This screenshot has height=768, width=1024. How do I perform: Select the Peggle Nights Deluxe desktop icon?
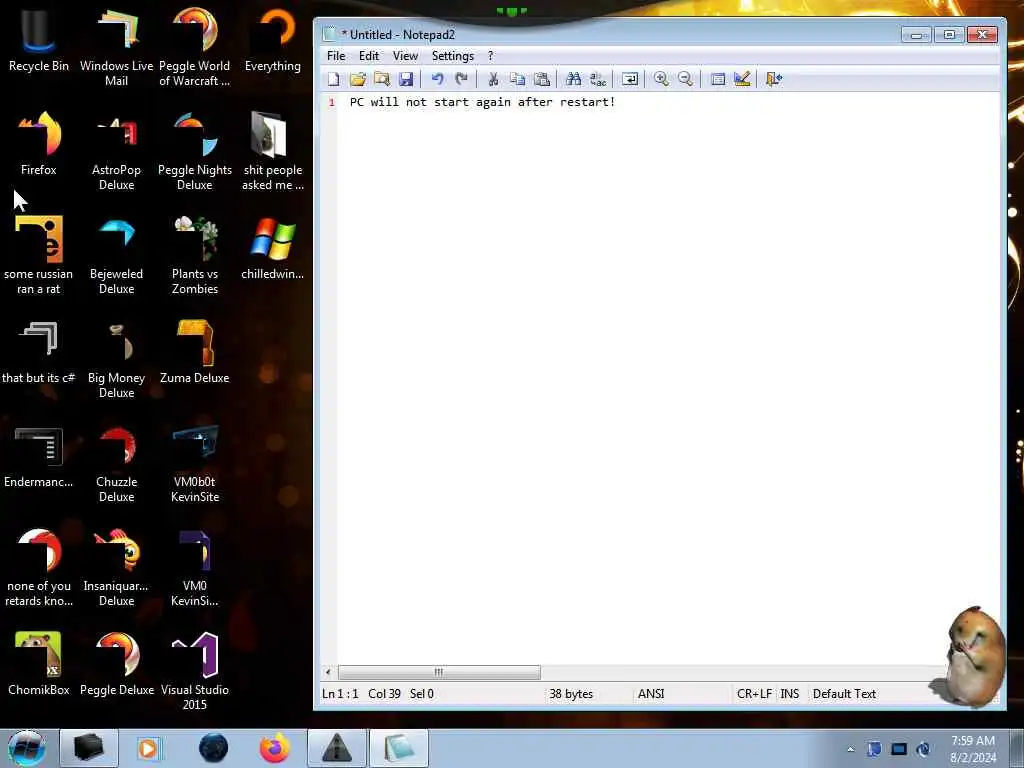195,152
